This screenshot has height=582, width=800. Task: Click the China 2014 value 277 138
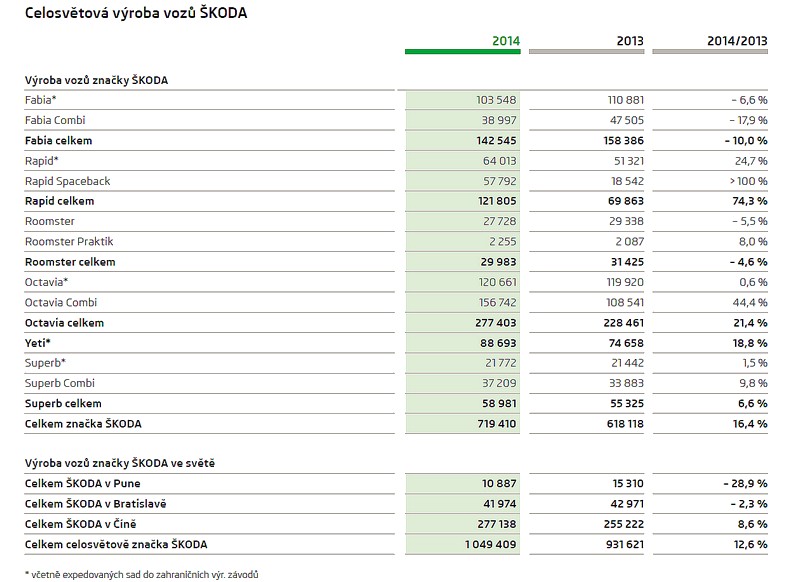tap(496, 524)
